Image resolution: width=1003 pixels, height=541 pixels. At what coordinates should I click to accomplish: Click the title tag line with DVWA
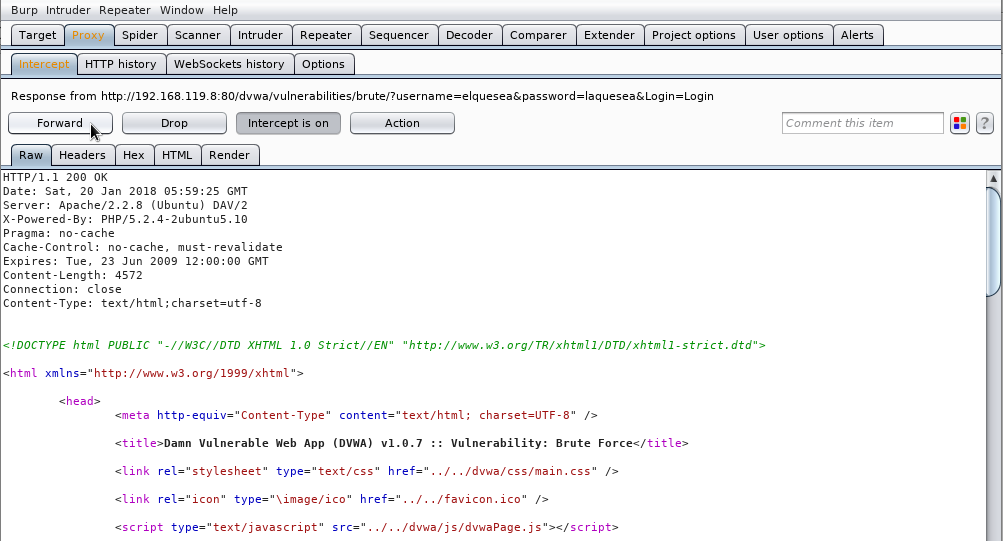pos(402,443)
